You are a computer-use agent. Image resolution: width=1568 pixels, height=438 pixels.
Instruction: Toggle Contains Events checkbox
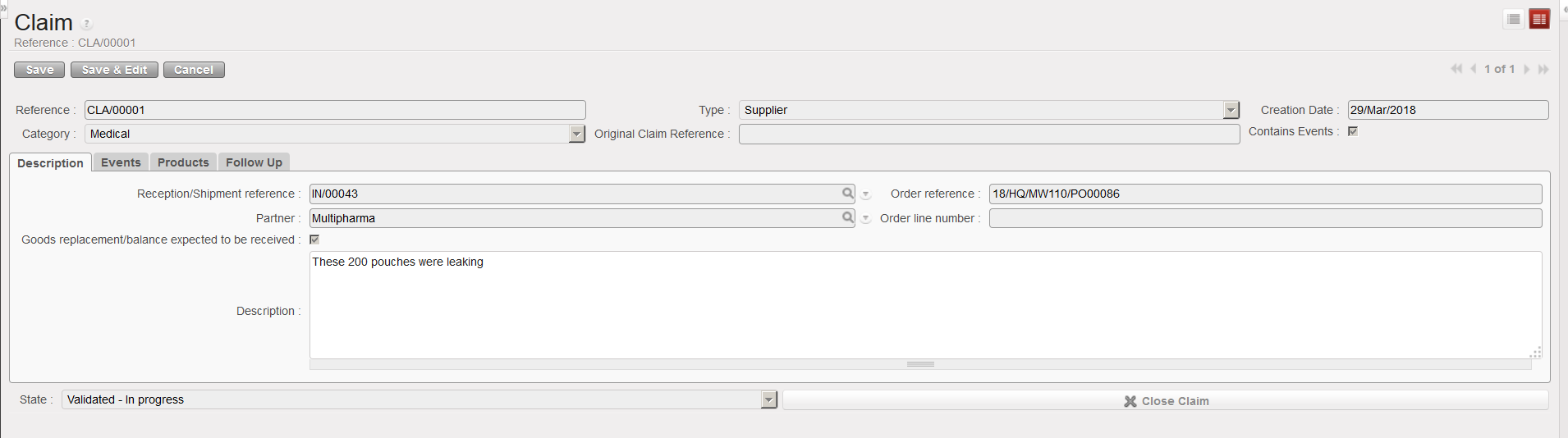tap(1353, 131)
